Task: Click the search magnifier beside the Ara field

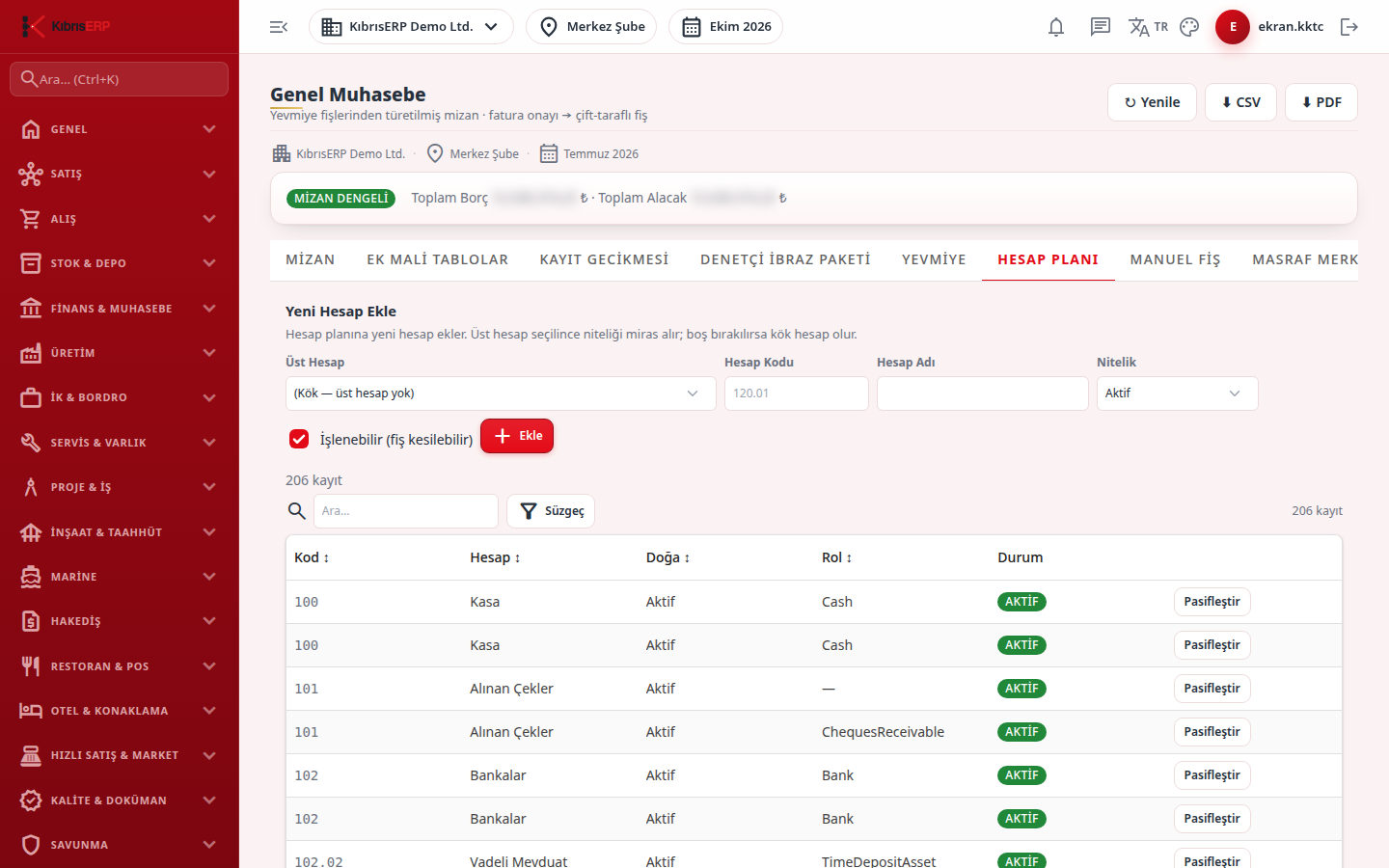Action: click(x=297, y=511)
